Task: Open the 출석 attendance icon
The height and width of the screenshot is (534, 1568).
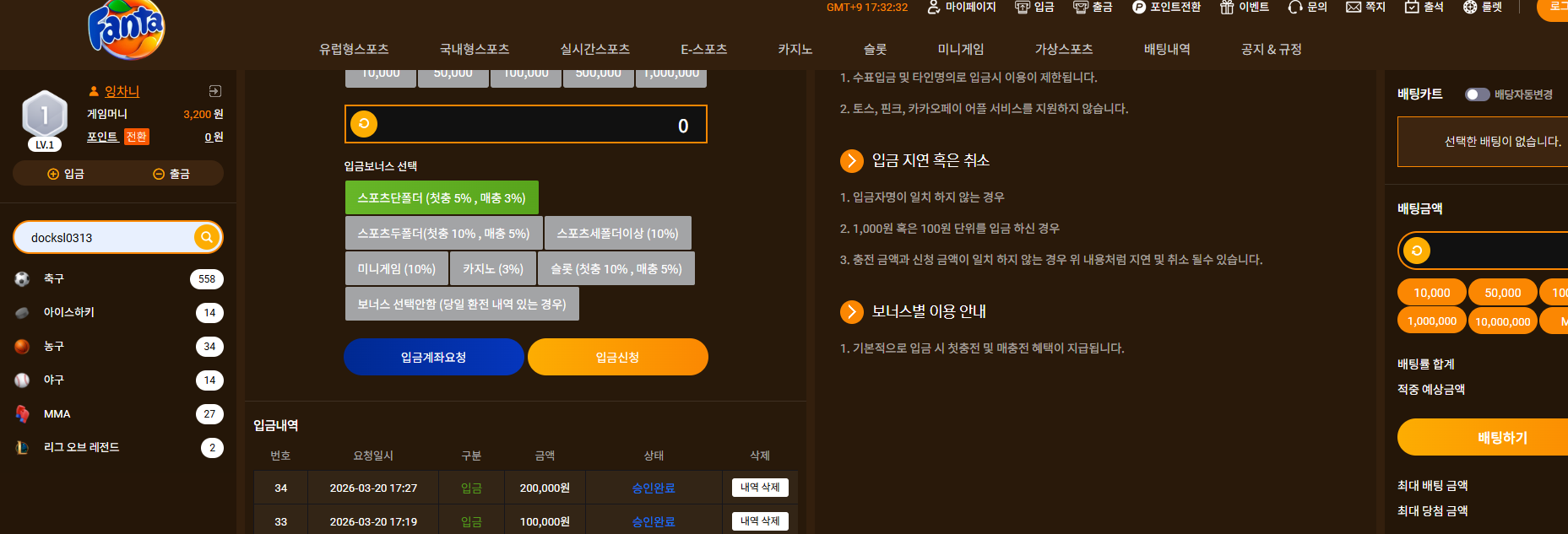Action: click(x=1412, y=7)
